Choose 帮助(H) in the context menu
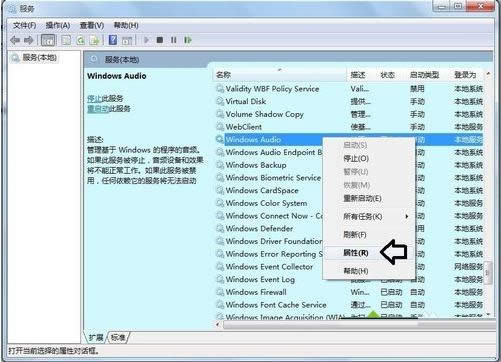This screenshot has height=362, width=501. point(356,271)
